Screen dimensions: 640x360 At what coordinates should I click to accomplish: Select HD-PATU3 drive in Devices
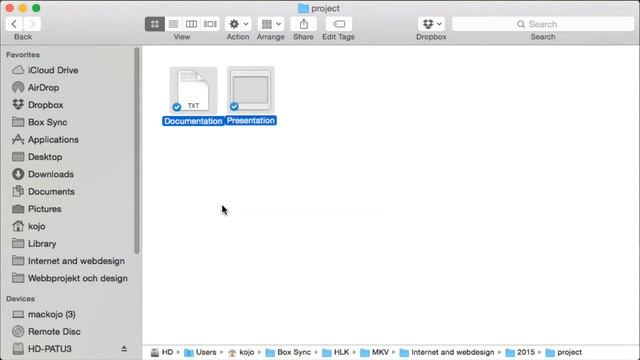(x=42, y=349)
